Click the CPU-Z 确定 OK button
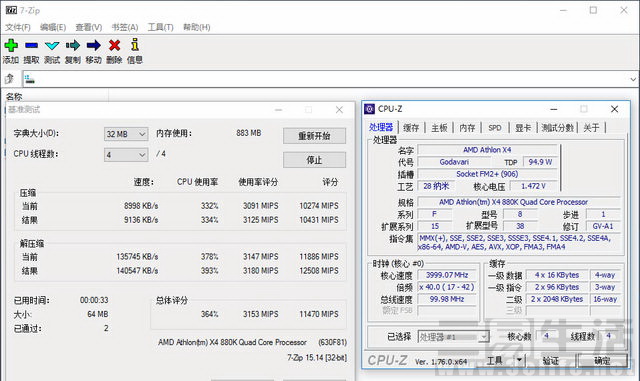The image size is (640, 381). point(602,361)
